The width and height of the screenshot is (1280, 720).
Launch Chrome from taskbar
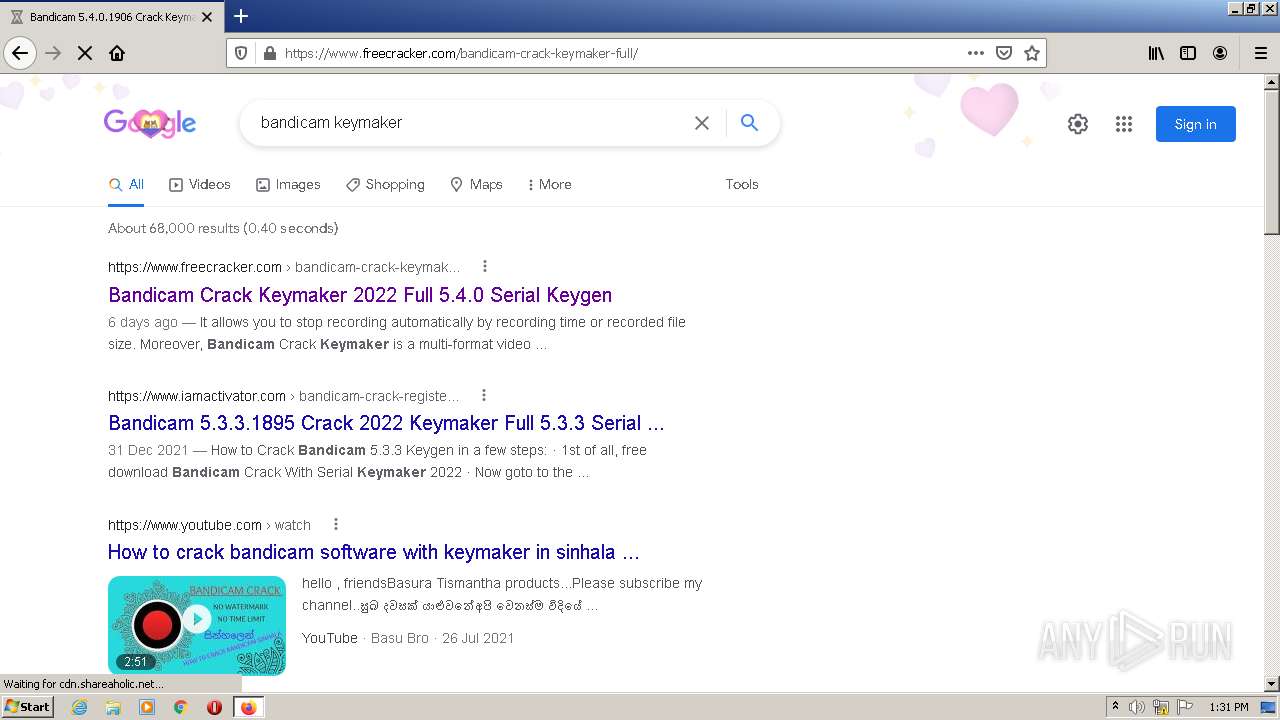181,707
